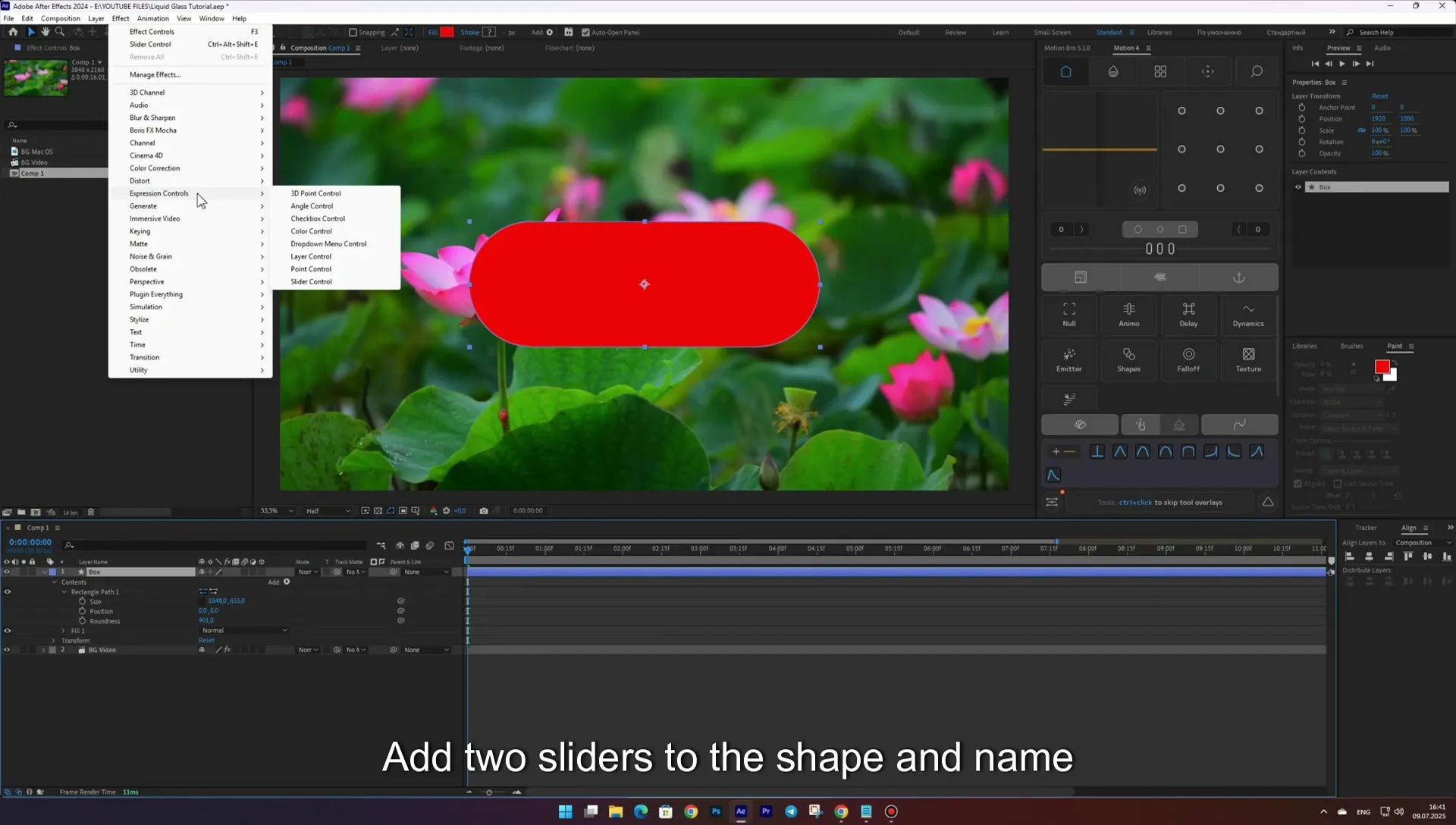1456x825 pixels.
Task: Open the magnification 33.3% dropdown
Action: [x=276, y=511]
